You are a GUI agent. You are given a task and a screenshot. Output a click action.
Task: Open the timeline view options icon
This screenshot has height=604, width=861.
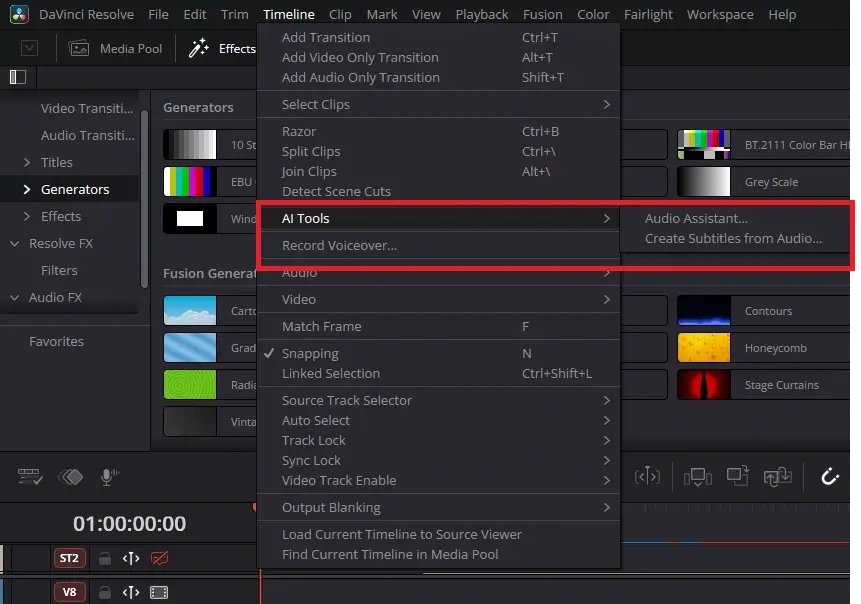click(30, 477)
